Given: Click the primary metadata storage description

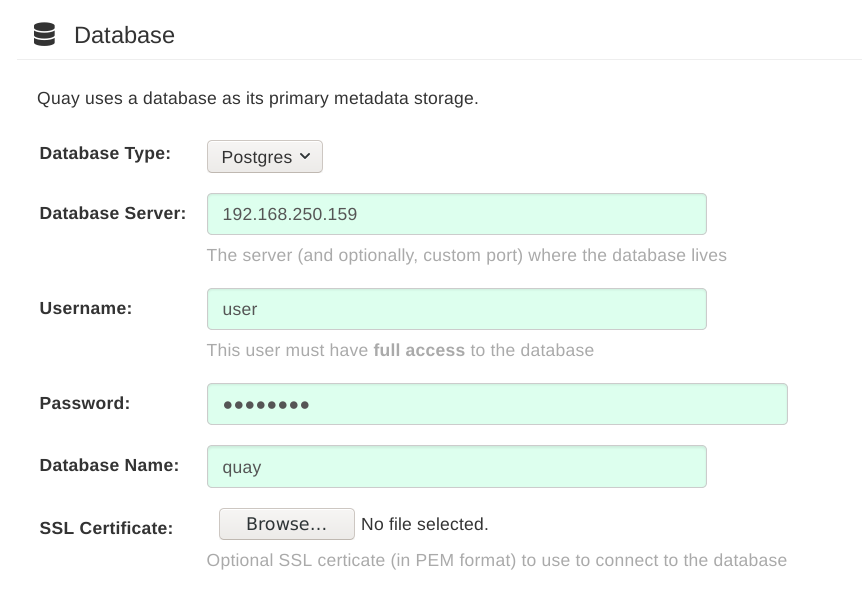Looking at the screenshot, I should (258, 98).
